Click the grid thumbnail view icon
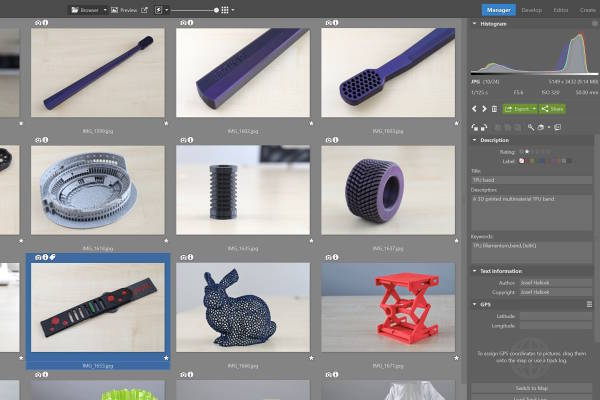Viewport: 600px width, 400px height. tap(225, 10)
